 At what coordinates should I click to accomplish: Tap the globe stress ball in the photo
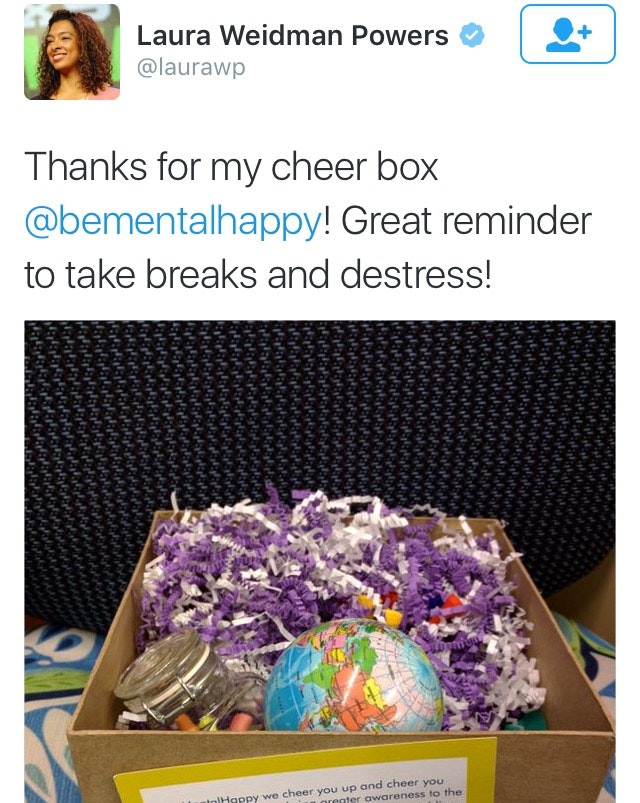353,676
